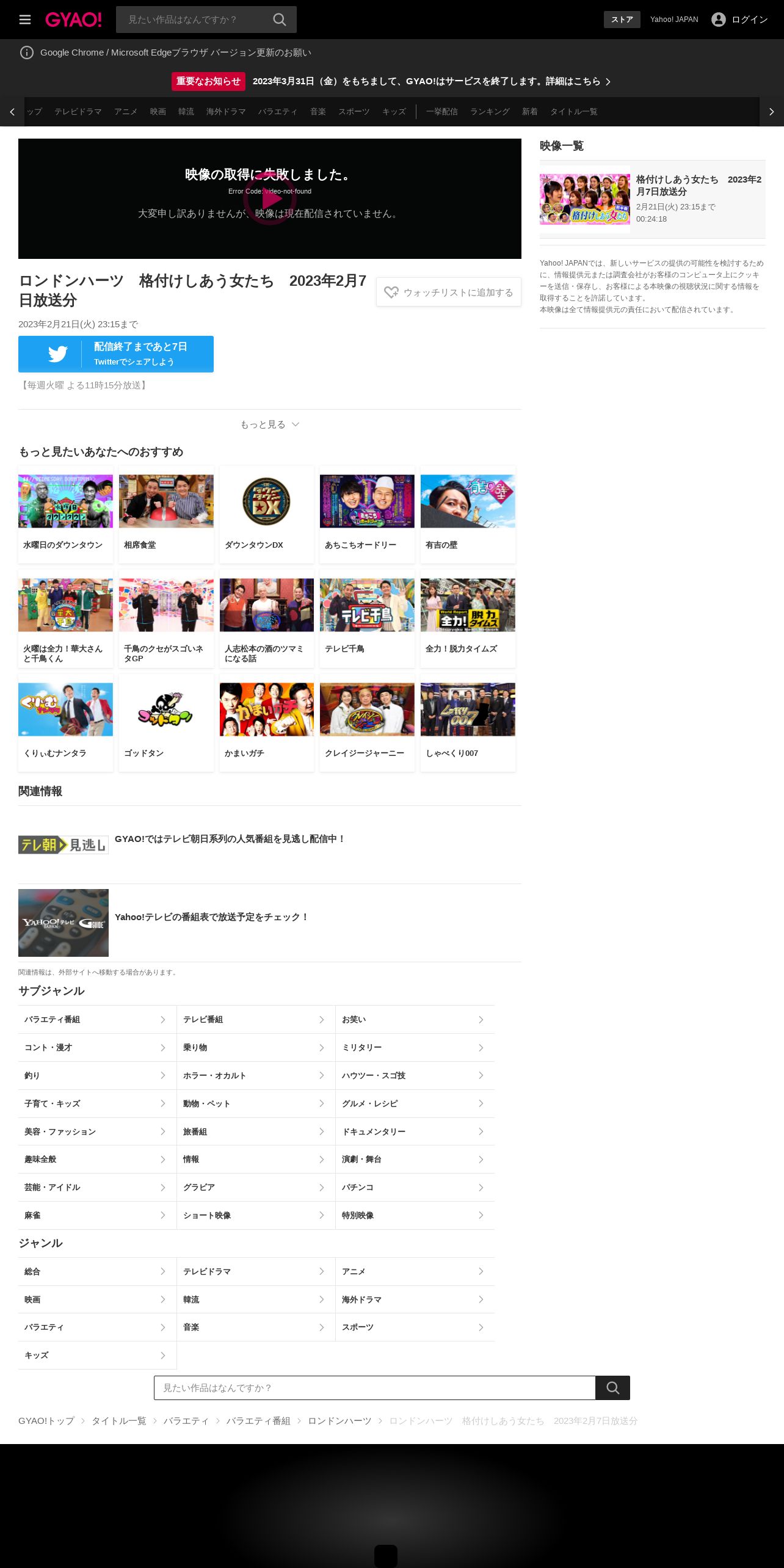Select ランキング in category bar
784x1568 pixels.
click(x=490, y=112)
